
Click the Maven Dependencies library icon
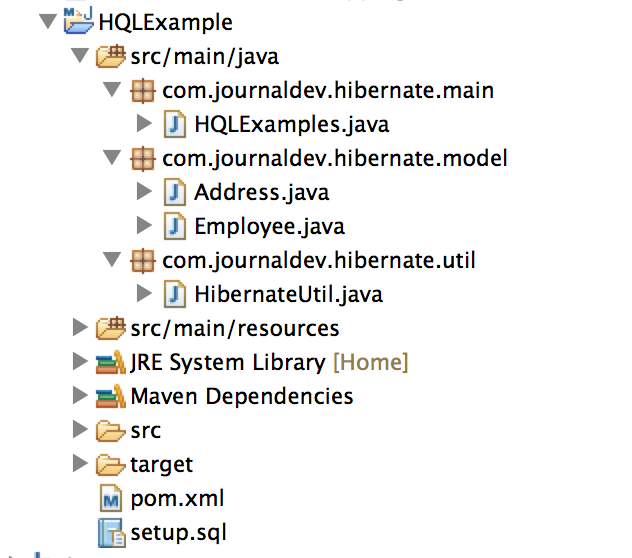(111, 396)
